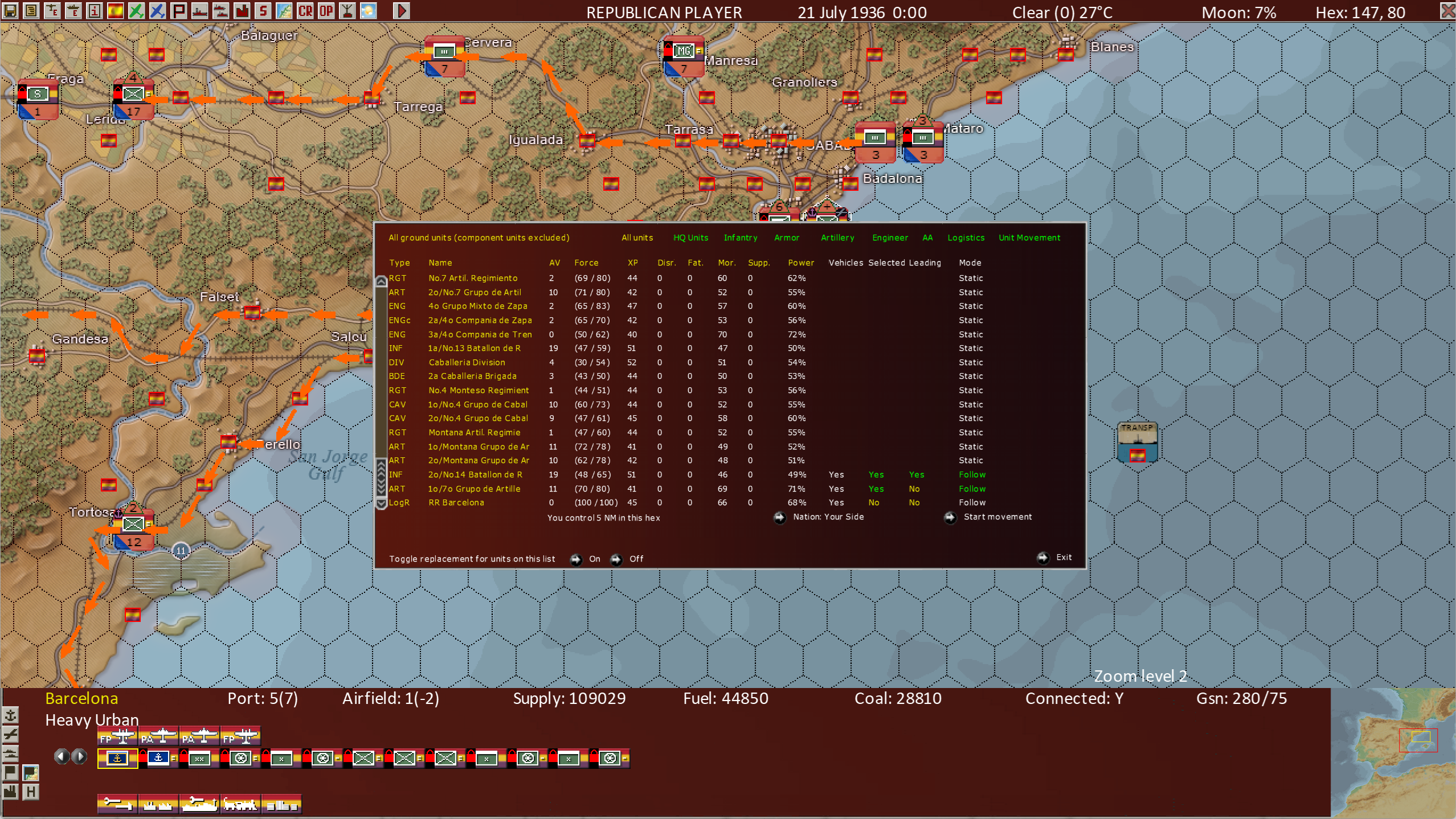Click the CR toolbar button
The image size is (1456, 819).
305,10
